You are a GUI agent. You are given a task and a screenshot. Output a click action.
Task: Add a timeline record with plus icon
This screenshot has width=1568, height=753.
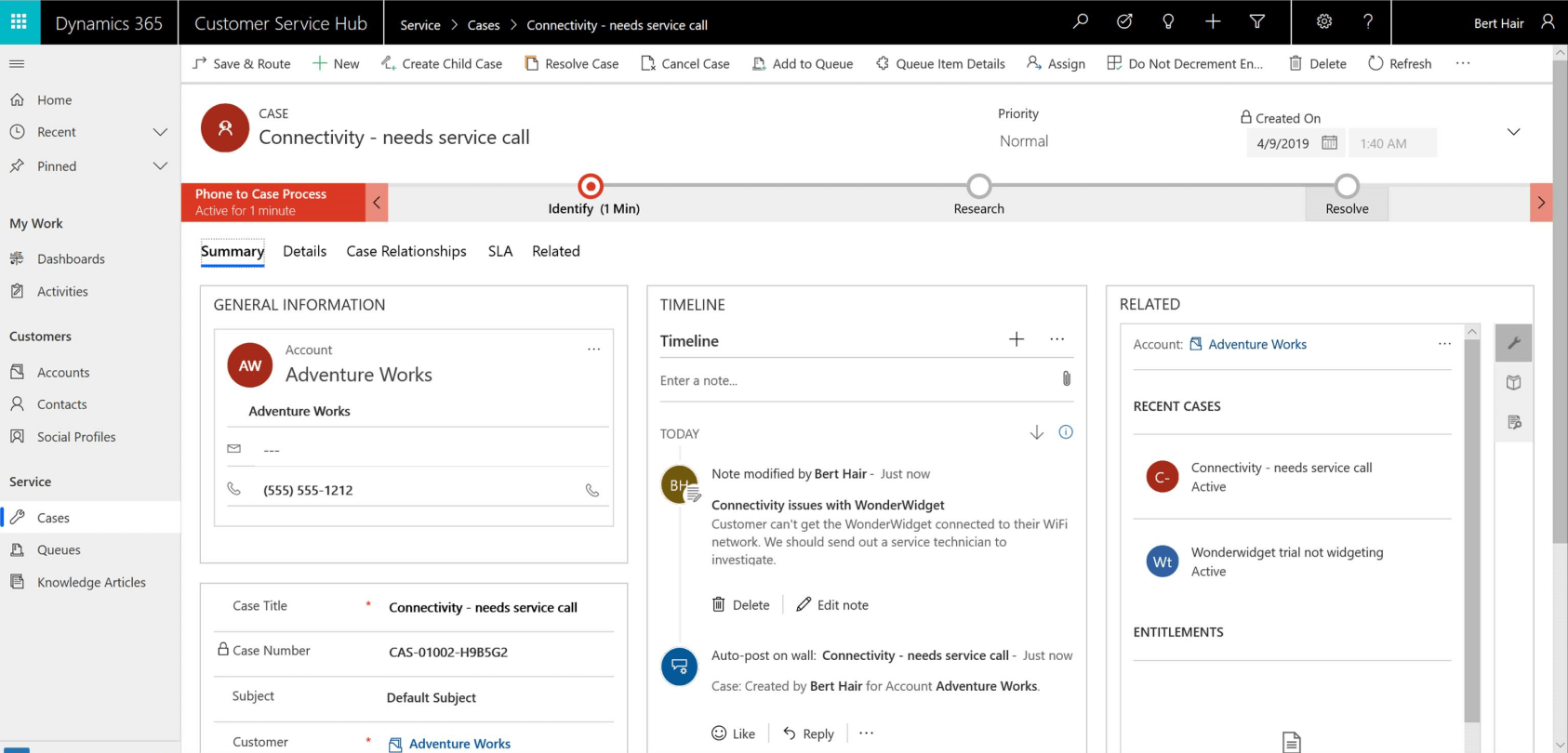(1017, 339)
